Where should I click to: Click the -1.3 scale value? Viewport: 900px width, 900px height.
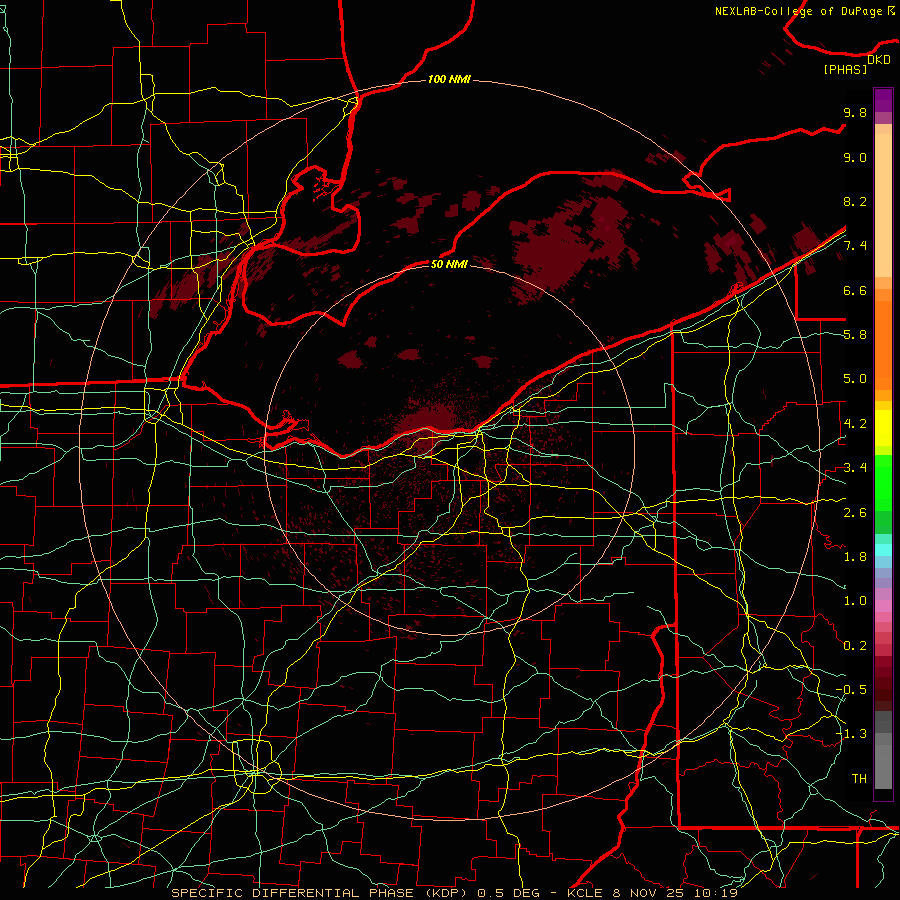coord(851,734)
